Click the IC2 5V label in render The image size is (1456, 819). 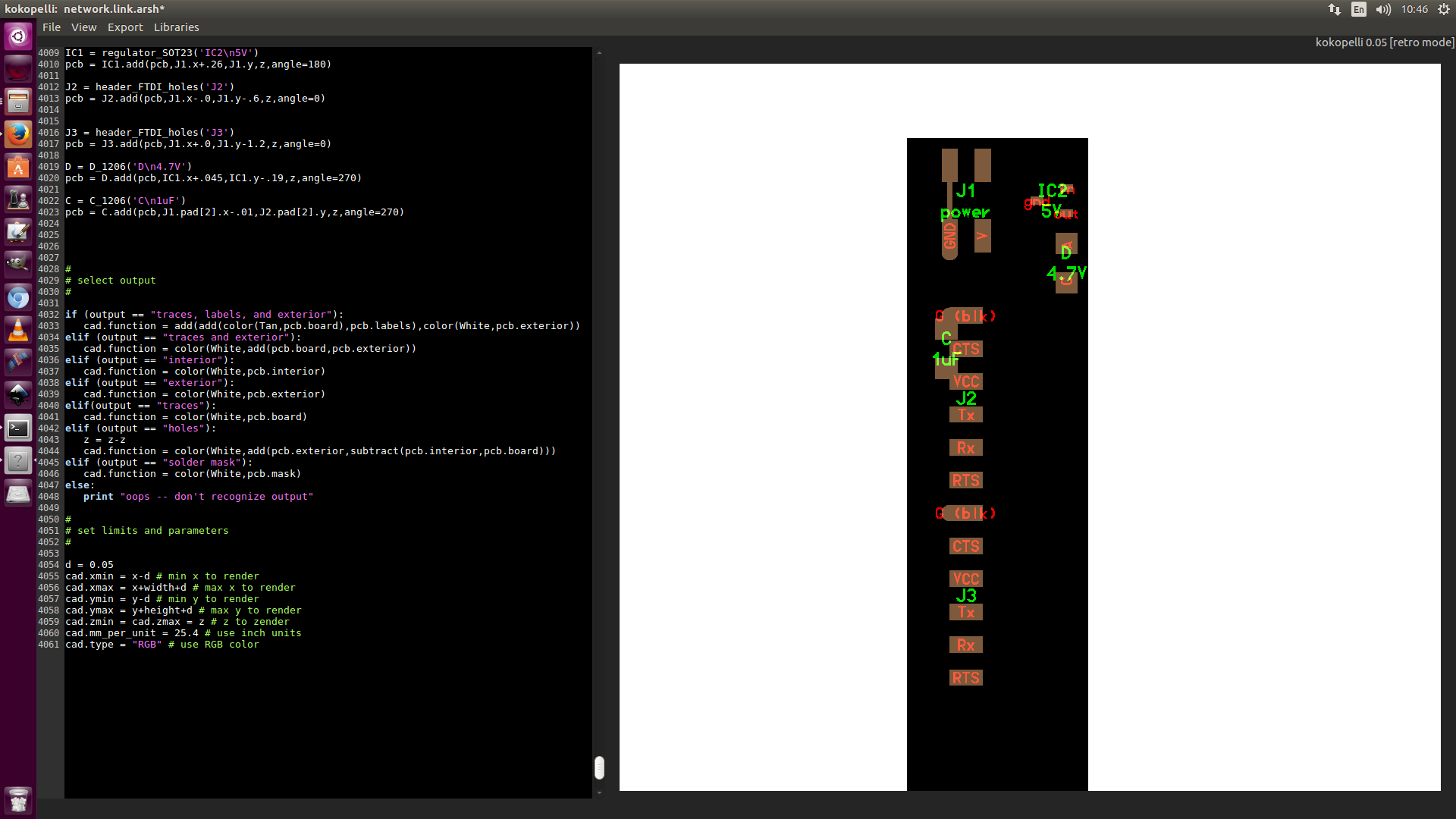click(x=1053, y=200)
